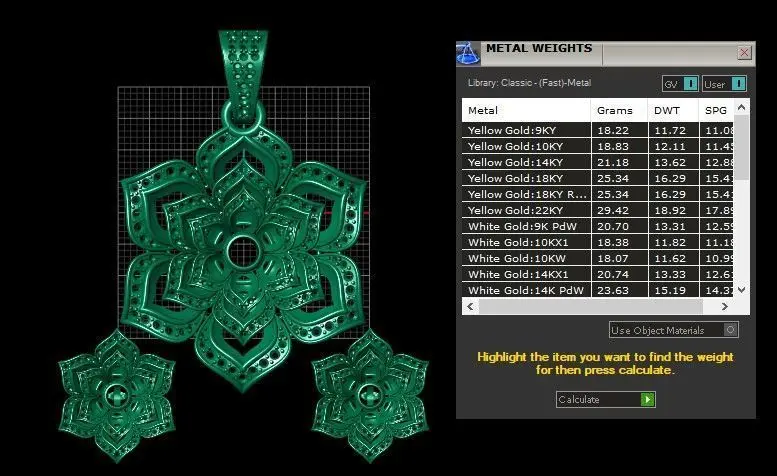Viewport: 777px width, 476px height.
Task: Click the horizontal scrollbar right arrow
Action: click(724, 306)
